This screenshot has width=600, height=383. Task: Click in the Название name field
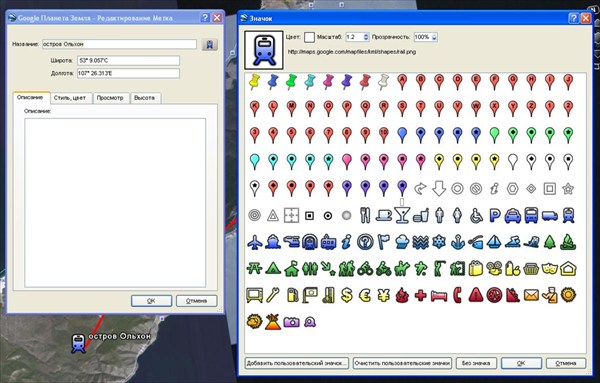click(119, 44)
